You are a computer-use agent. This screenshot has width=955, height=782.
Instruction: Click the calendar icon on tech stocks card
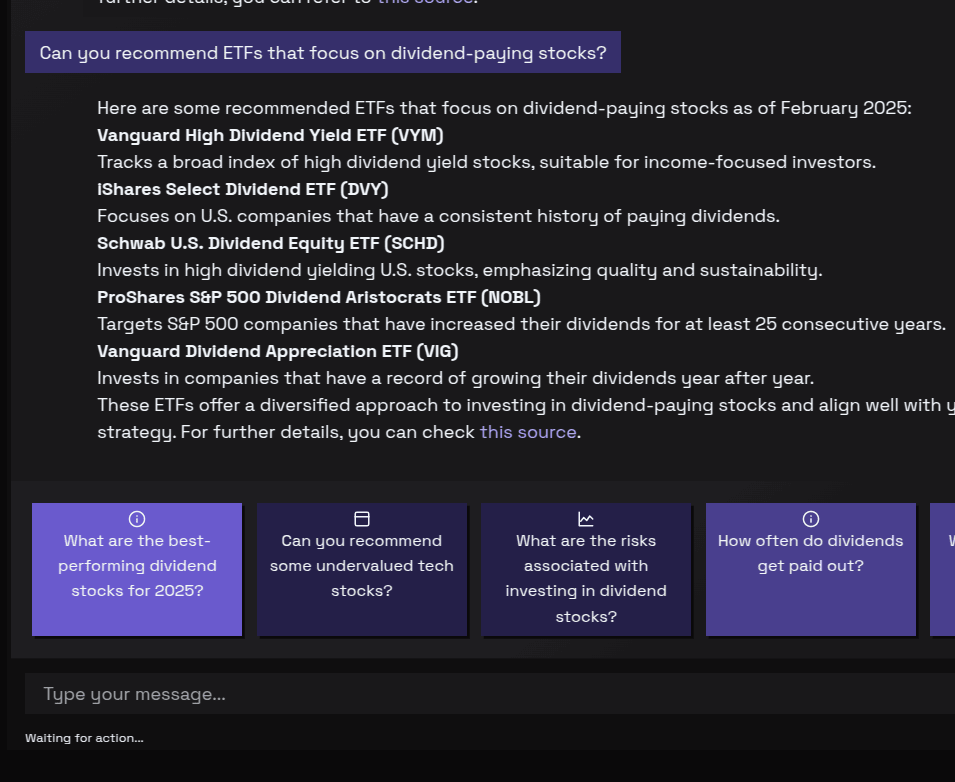[x=361, y=518]
